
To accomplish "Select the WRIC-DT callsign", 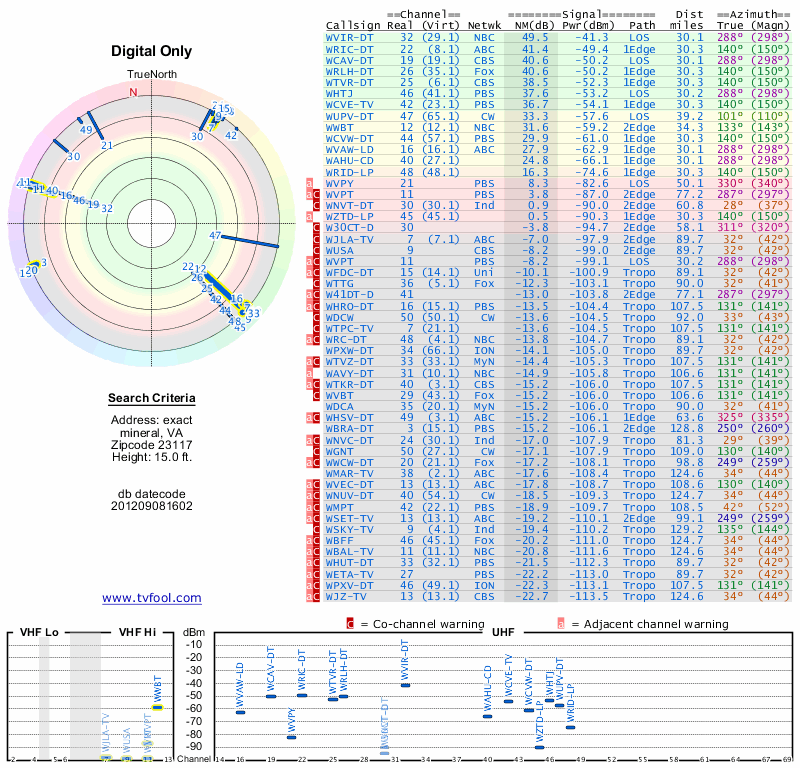I will (349, 49).
